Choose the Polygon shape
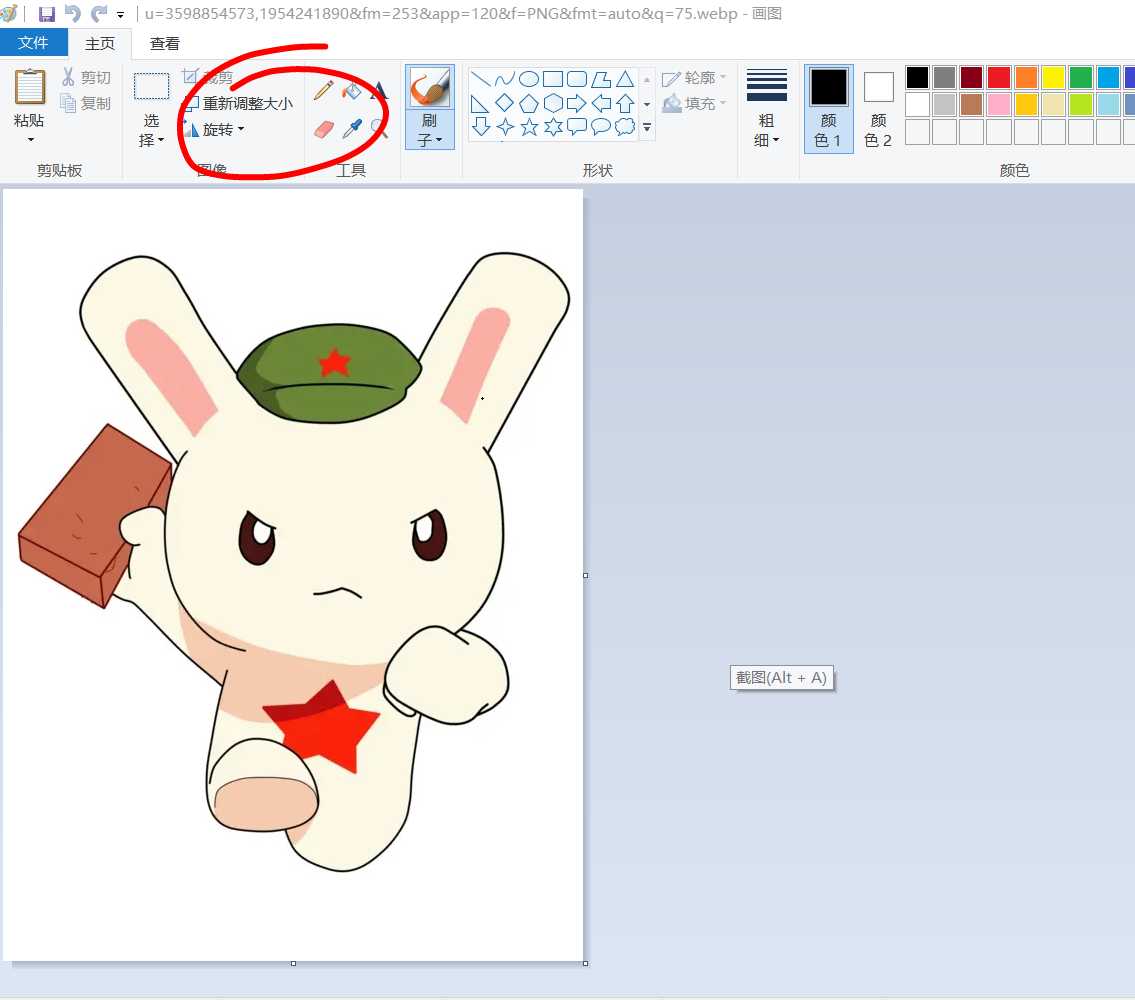The height and width of the screenshot is (1000, 1135). pyautogui.click(x=601, y=79)
